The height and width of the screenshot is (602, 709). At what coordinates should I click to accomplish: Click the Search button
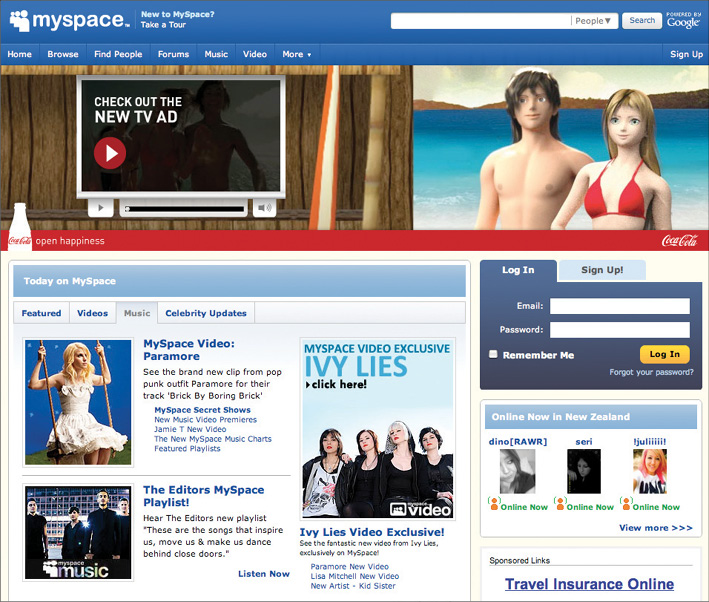point(642,20)
